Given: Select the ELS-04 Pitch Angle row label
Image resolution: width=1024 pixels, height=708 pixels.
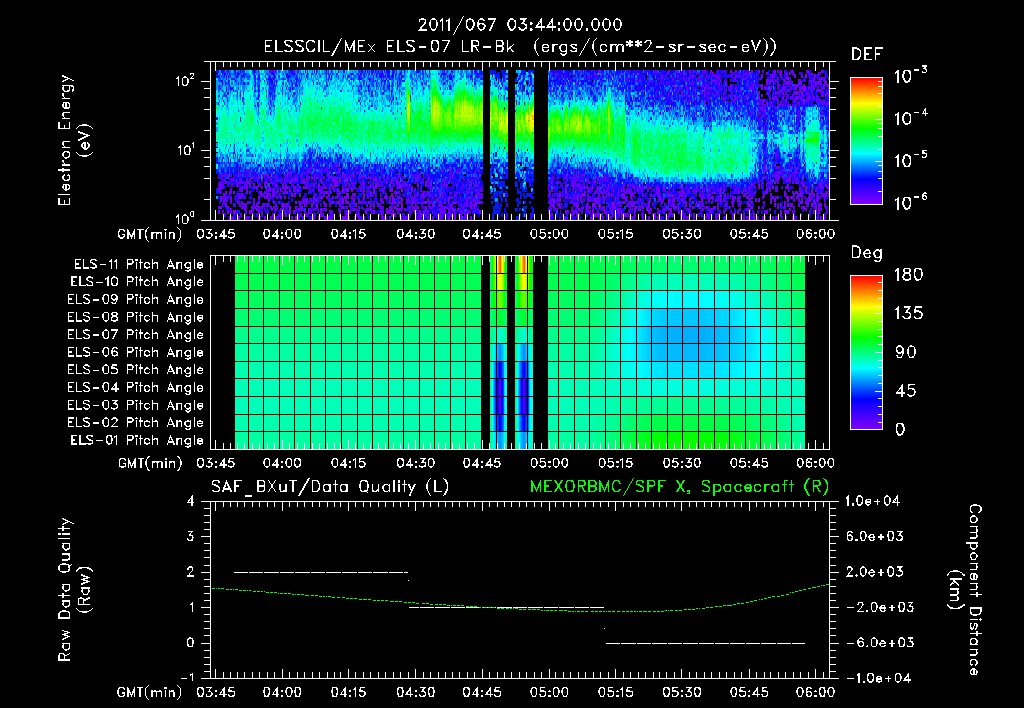Looking at the screenshot, I should click(136, 387).
